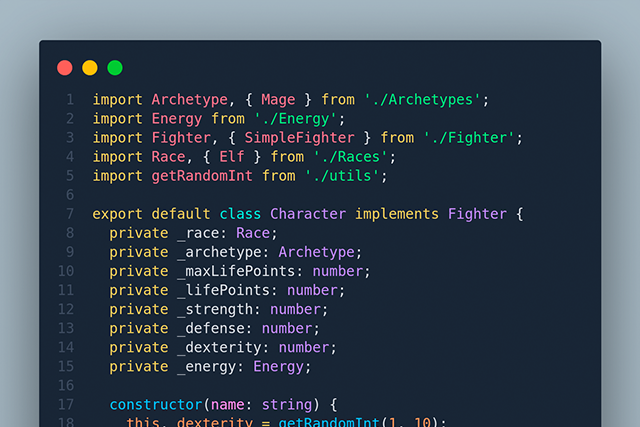Click the class name Character
The image size is (640, 427).
click(x=308, y=214)
